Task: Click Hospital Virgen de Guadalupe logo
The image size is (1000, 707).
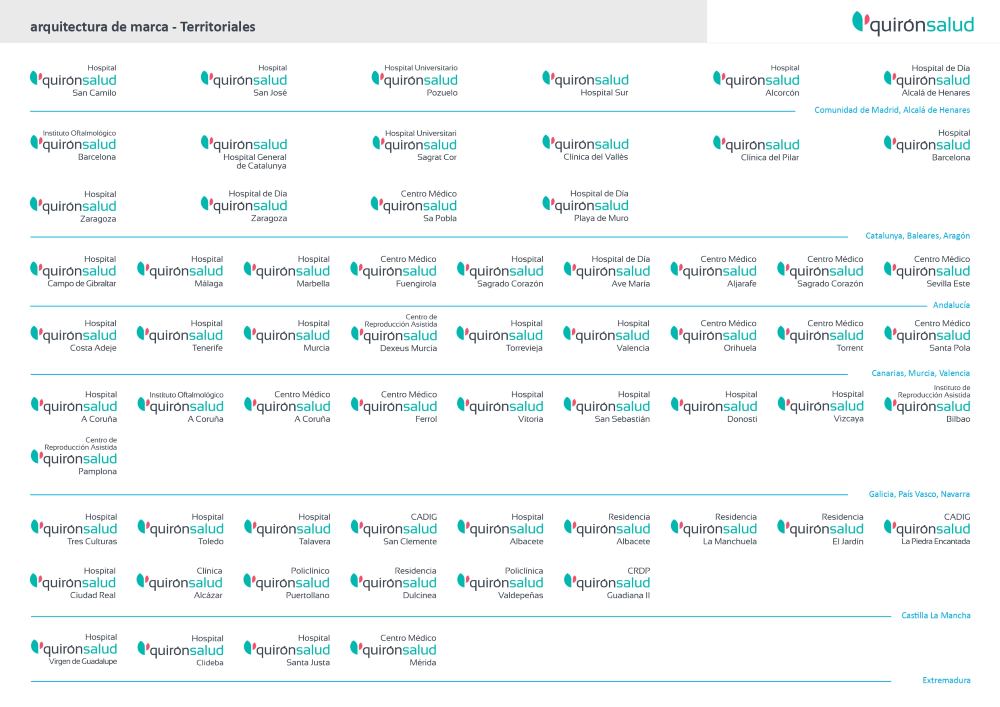Action: 74,650
